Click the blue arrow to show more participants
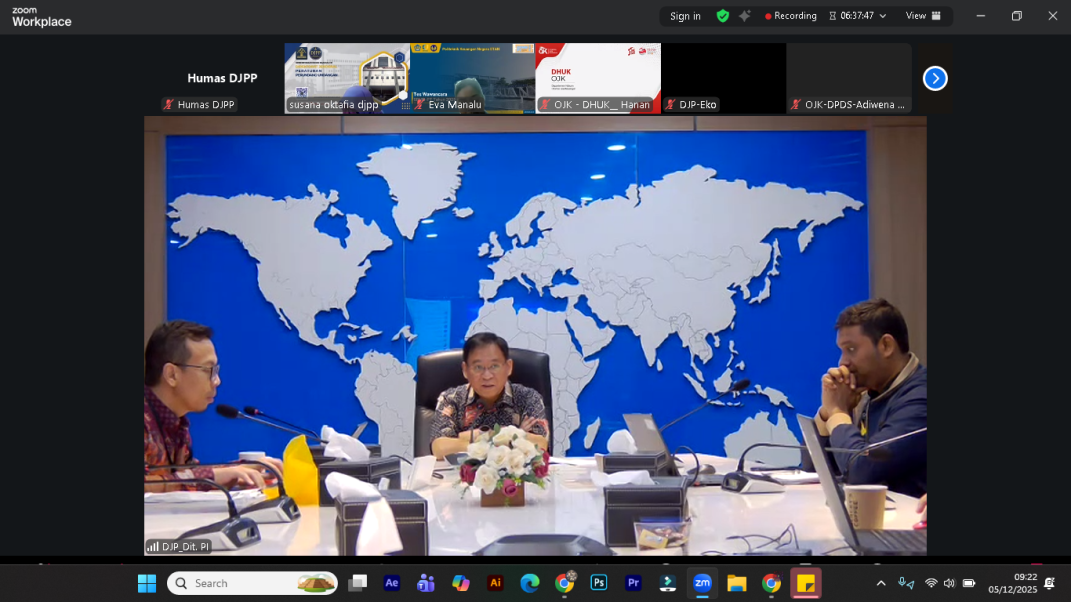This screenshot has height=602, width=1071. point(934,77)
